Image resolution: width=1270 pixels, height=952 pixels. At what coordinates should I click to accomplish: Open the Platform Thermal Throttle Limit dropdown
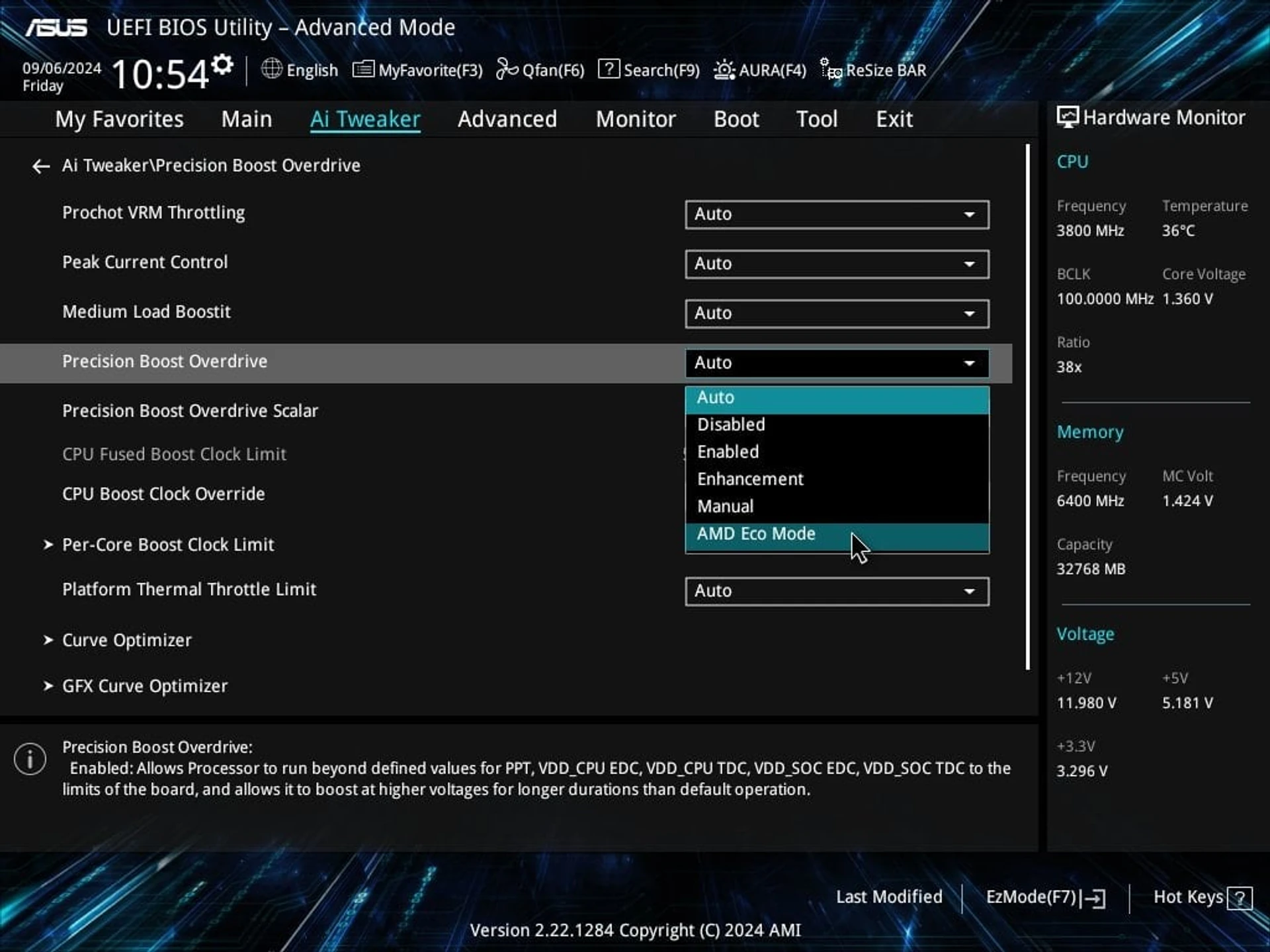click(837, 591)
